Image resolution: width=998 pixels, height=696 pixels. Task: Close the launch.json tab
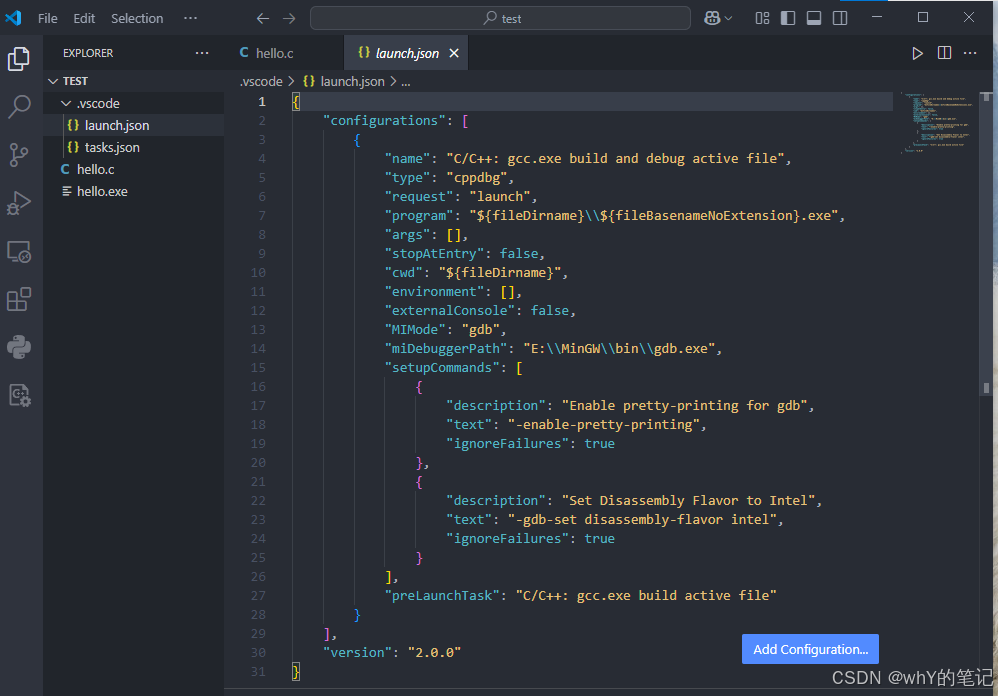[454, 53]
